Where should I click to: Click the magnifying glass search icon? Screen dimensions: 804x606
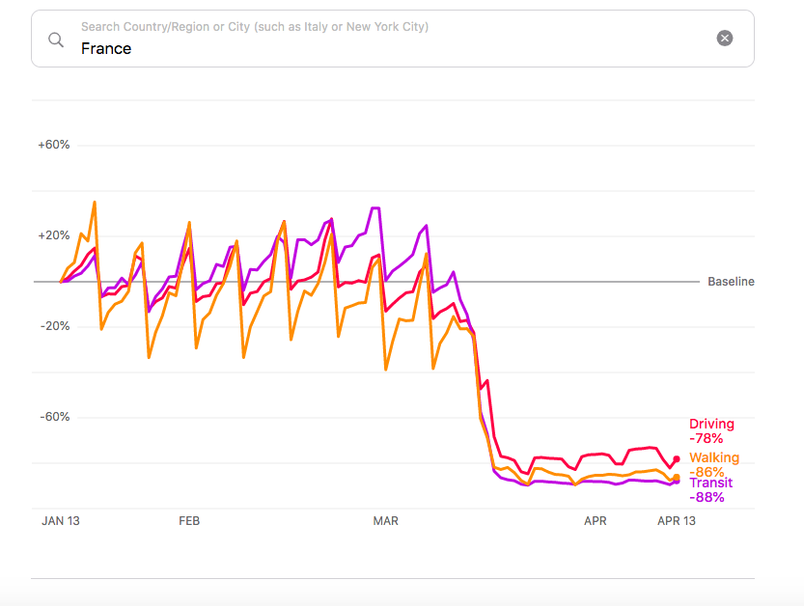click(56, 39)
